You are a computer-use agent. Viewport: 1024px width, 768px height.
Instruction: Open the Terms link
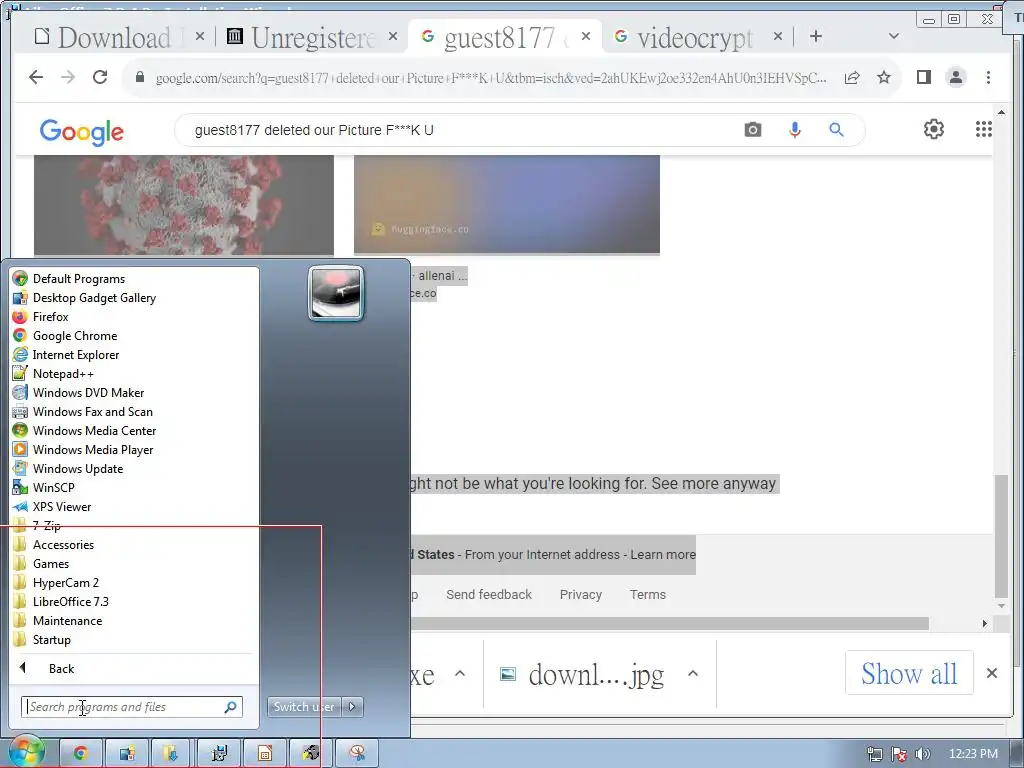pyautogui.click(x=648, y=594)
